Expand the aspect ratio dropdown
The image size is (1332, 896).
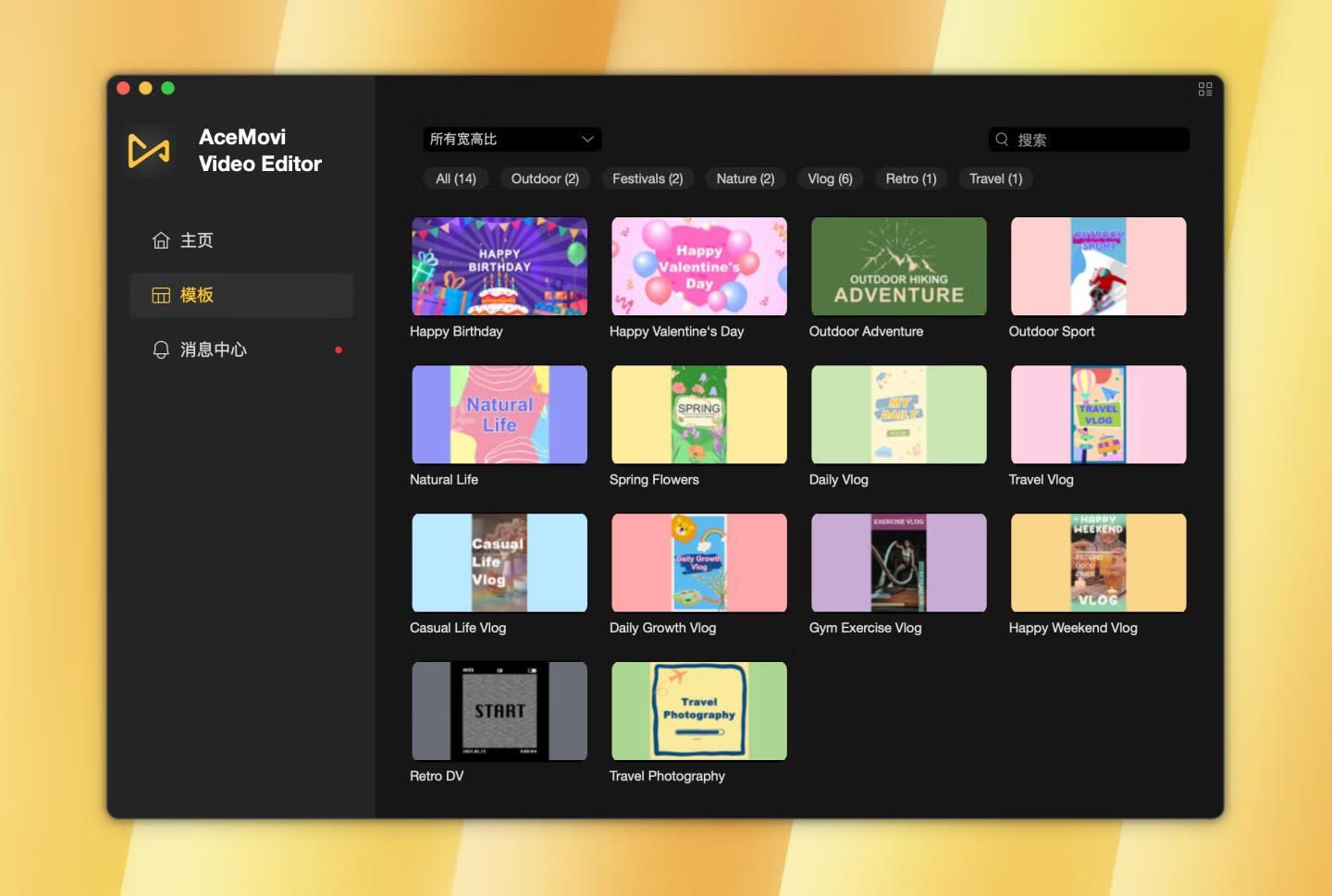(512, 140)
